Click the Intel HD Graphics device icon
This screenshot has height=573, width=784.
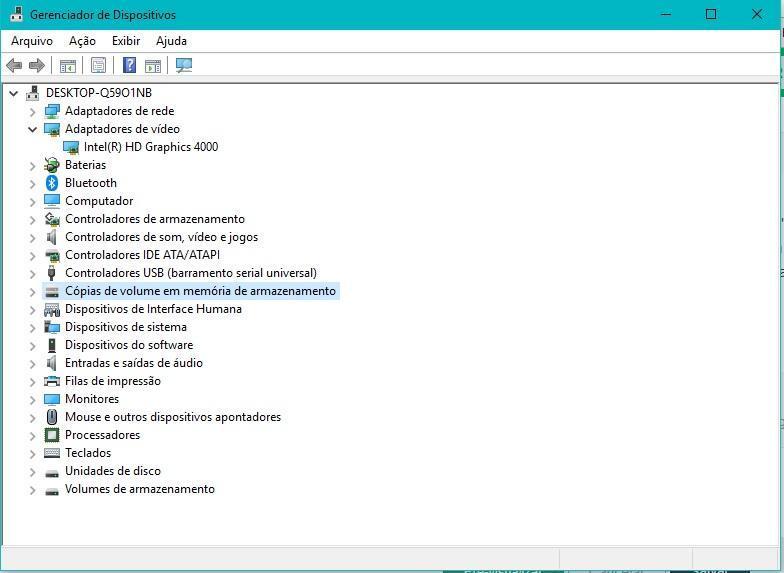click(x=70, y=147)
